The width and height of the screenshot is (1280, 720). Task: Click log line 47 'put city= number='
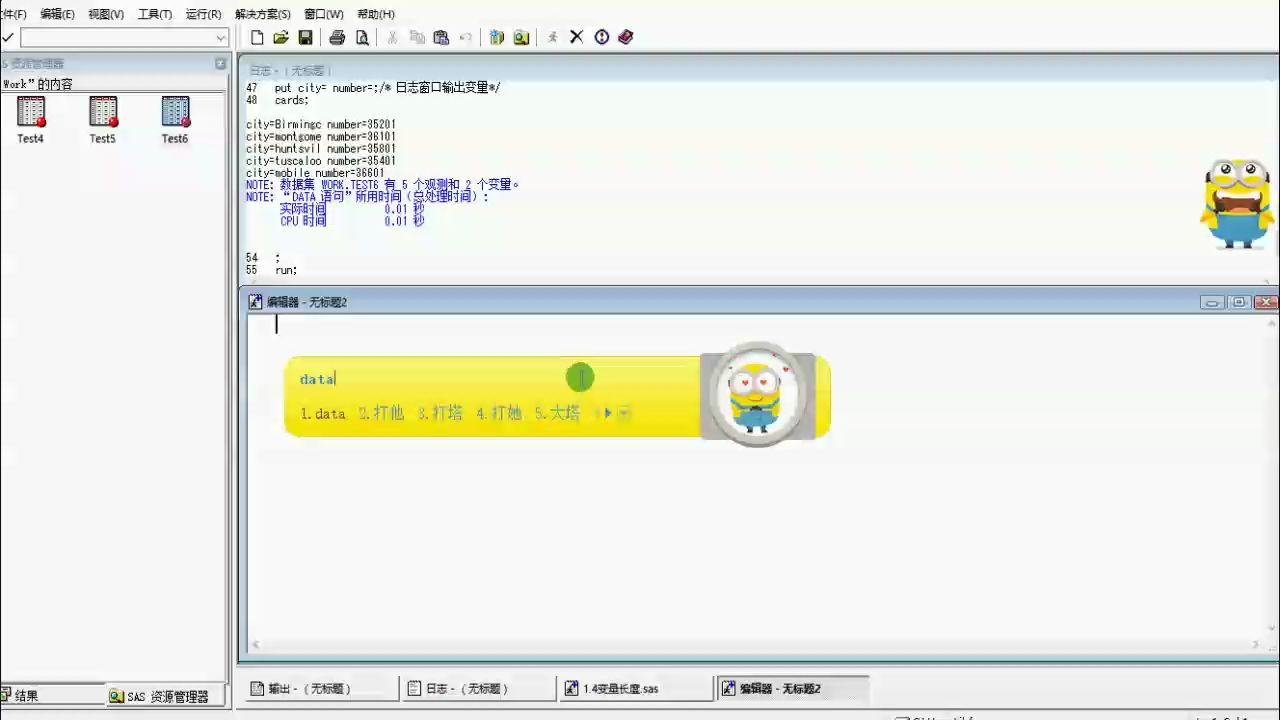tap(373, 88)
